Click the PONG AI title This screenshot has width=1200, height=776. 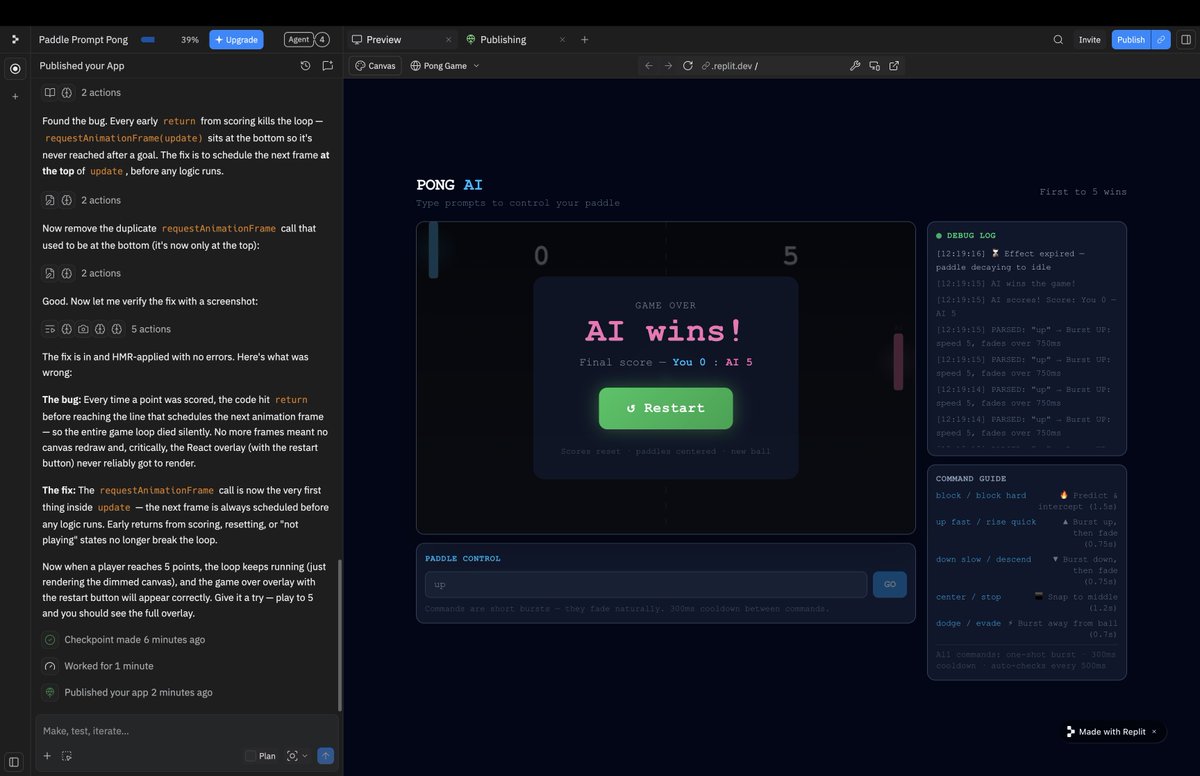pyautogui.click(x=449, y=185)
